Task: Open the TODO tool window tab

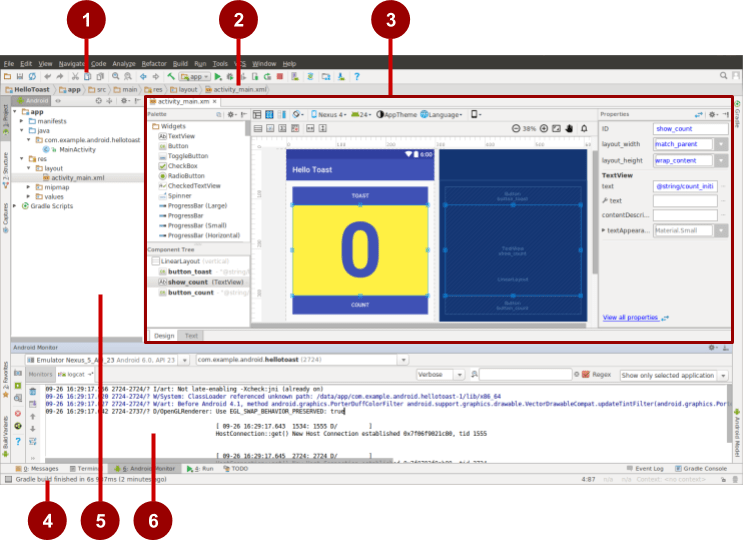Action: point(236,469)
